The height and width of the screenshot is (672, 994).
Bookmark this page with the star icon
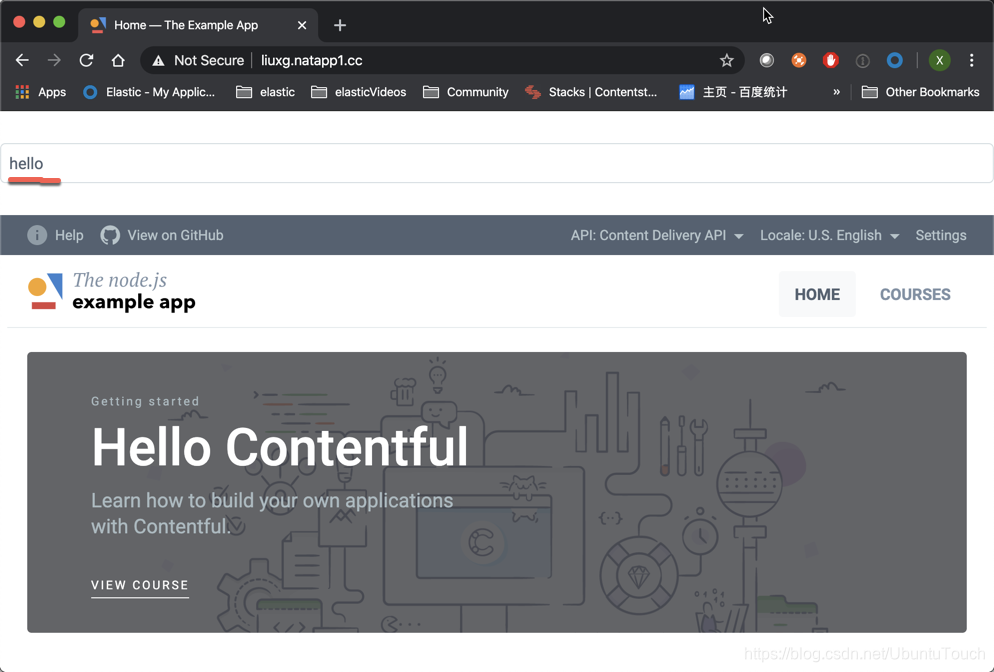tap(726, 60)
